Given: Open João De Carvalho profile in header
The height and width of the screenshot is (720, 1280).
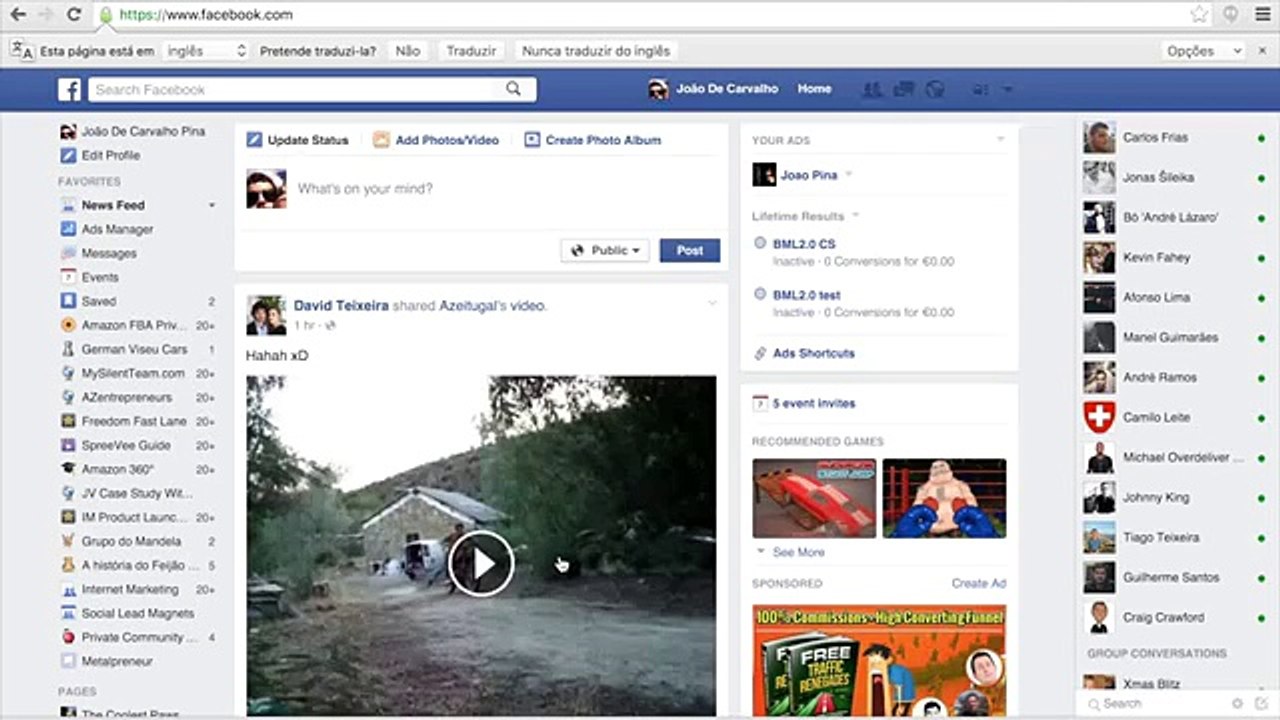Looking at the screenshot, I should tap(713, 89).
